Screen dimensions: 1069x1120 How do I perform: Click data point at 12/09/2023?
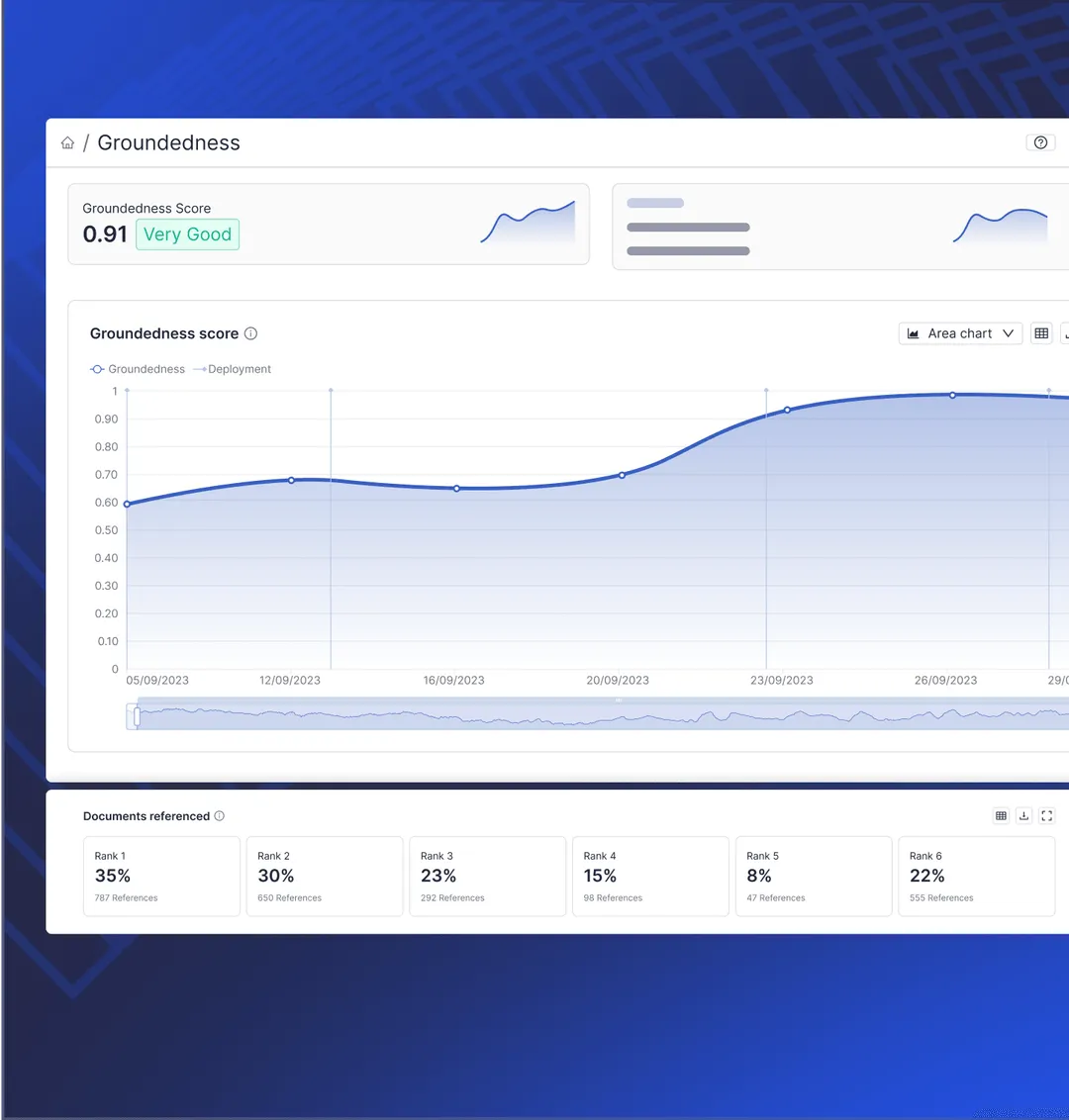[292, 480]
